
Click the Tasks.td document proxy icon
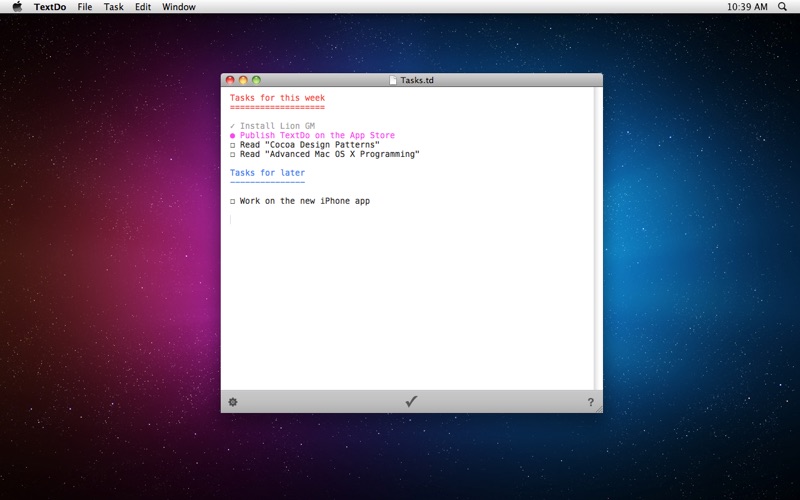pyautogui.click(x=393, y=80)
